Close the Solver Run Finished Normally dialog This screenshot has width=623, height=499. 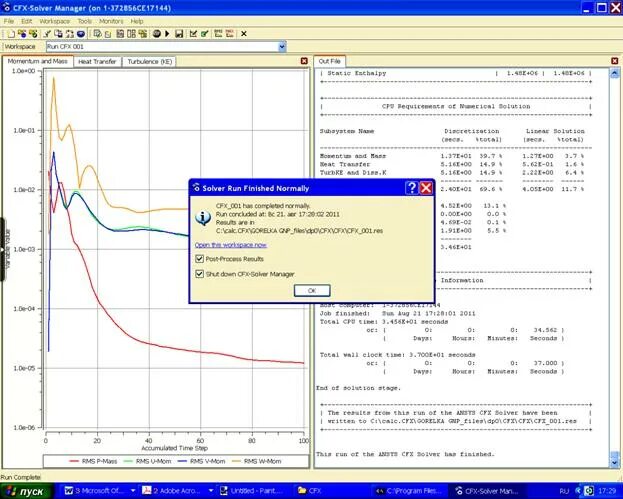[x=426, y=188]
